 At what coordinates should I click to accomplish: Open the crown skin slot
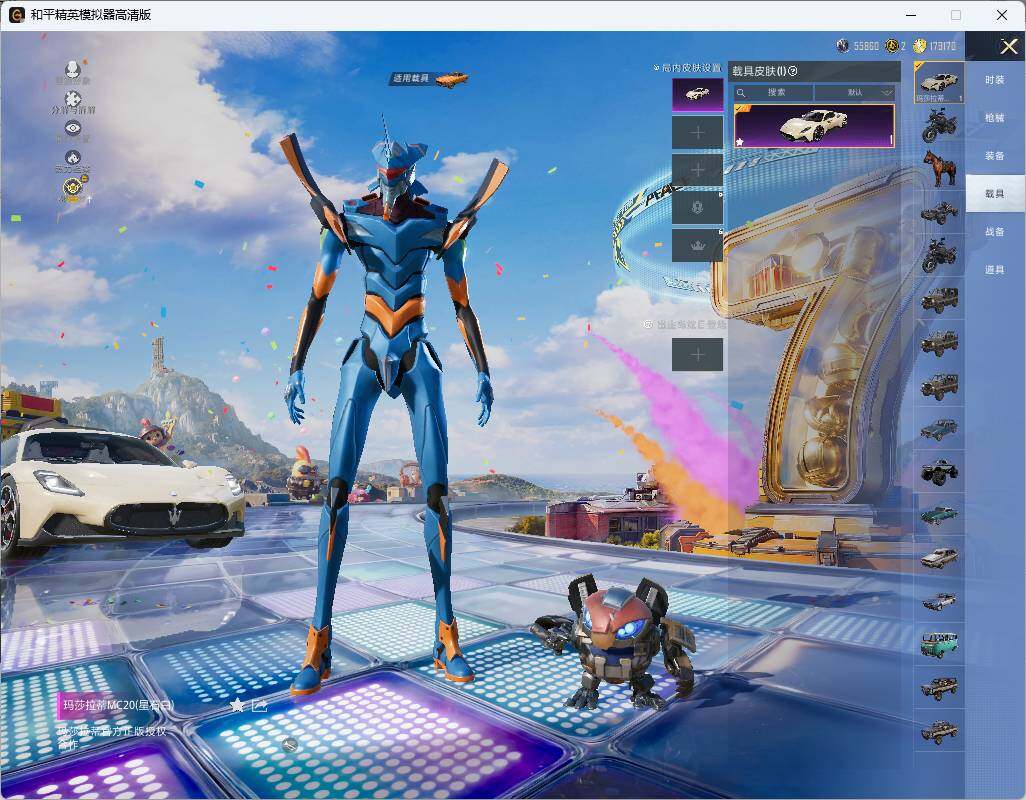click(x=698, y=245)
